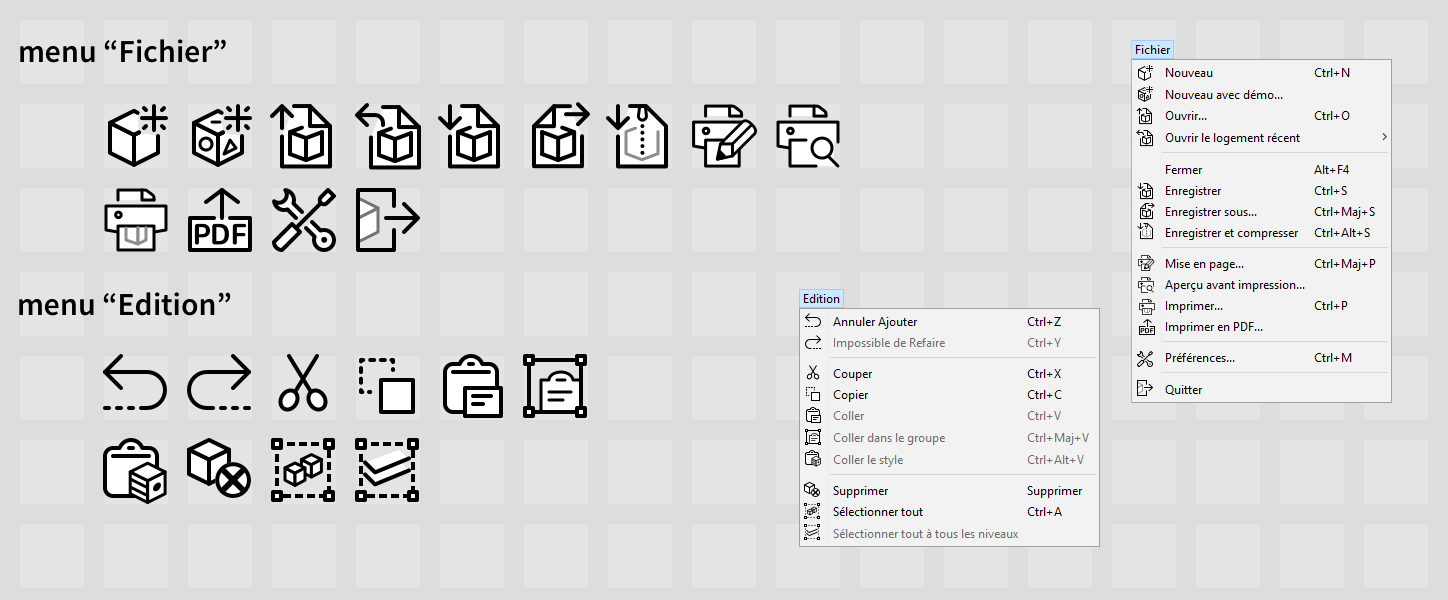Click the large PDF export icon

point(220,220)
